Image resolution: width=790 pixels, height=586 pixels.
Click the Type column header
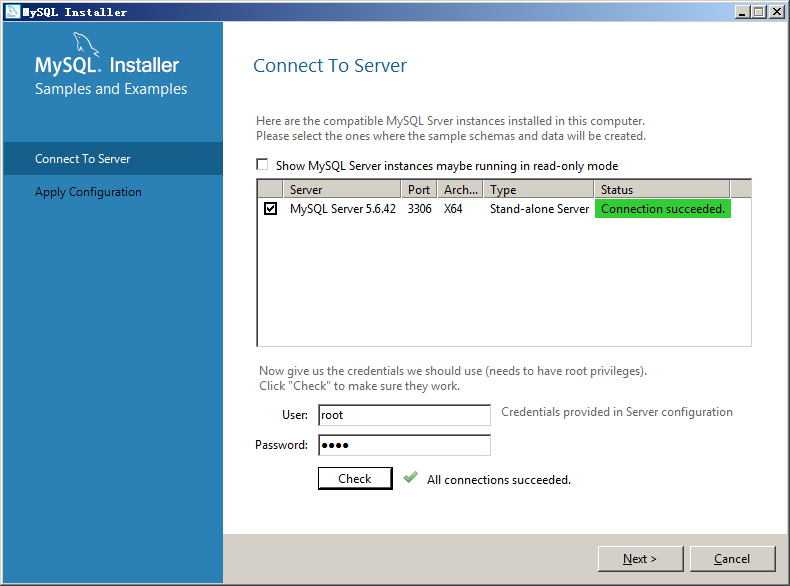point(539,189)
